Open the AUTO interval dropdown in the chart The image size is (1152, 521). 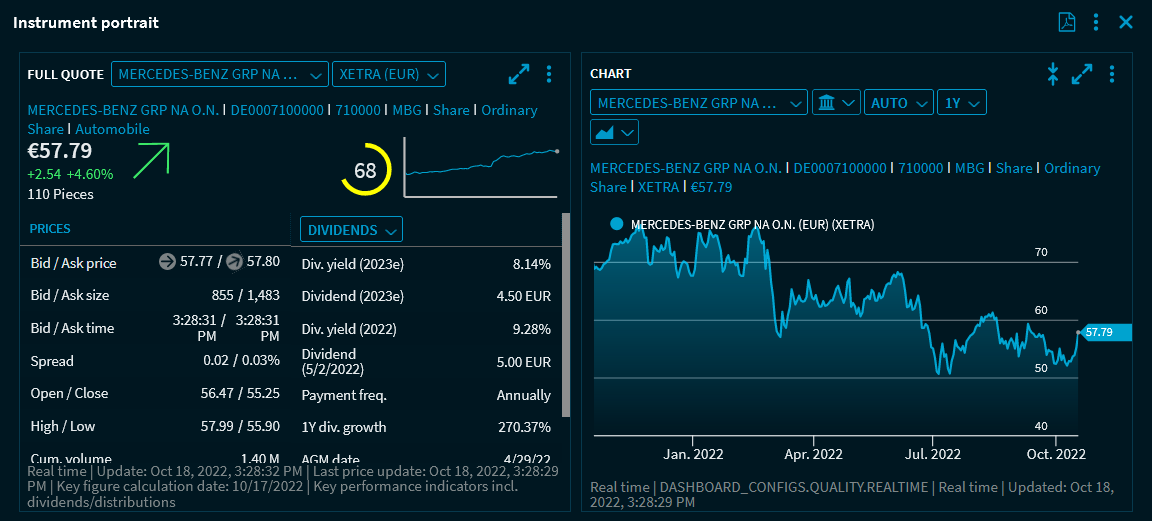(898, 103)
